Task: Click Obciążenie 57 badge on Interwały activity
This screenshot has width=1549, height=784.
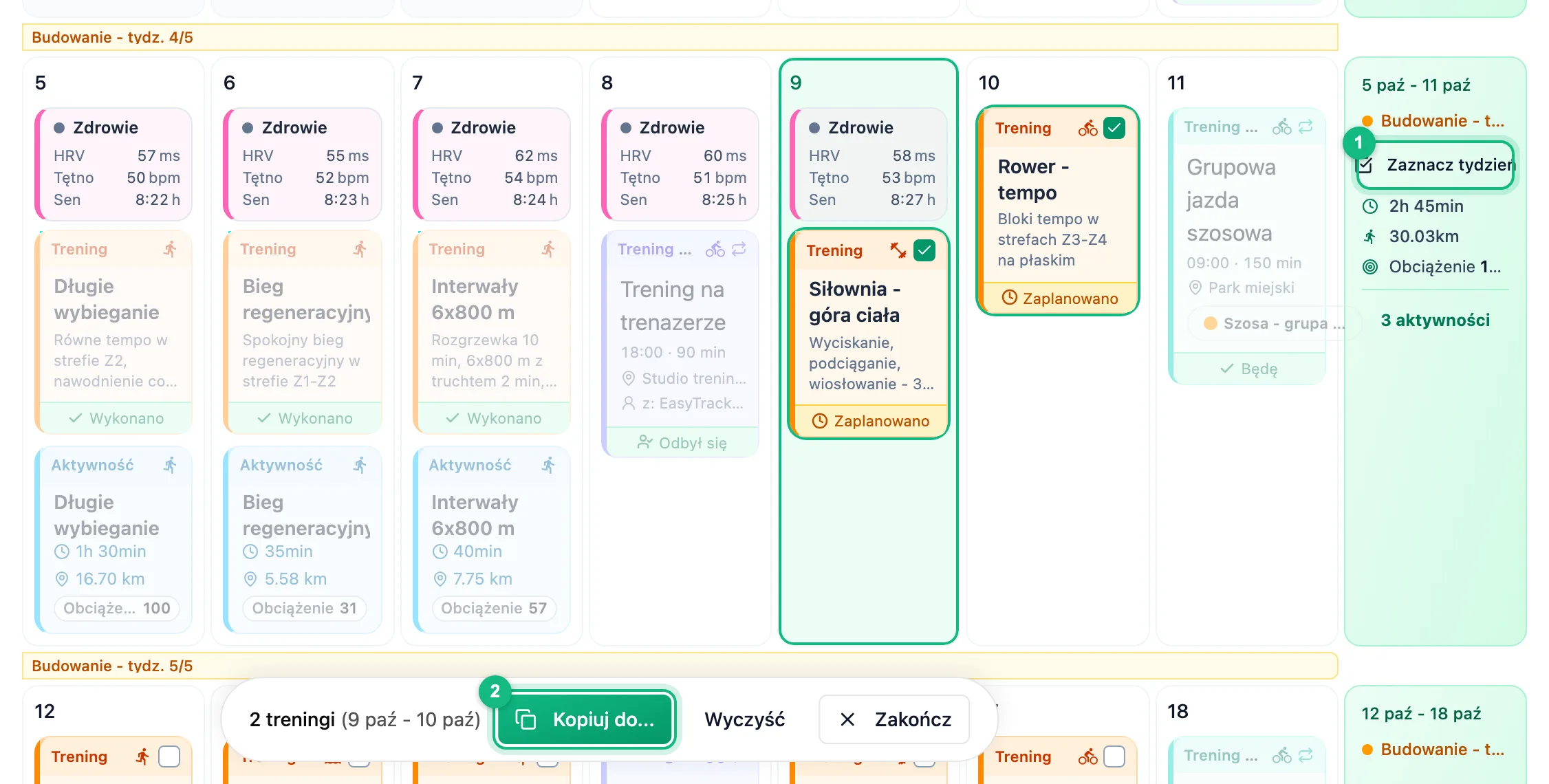Action: [494, 608]
